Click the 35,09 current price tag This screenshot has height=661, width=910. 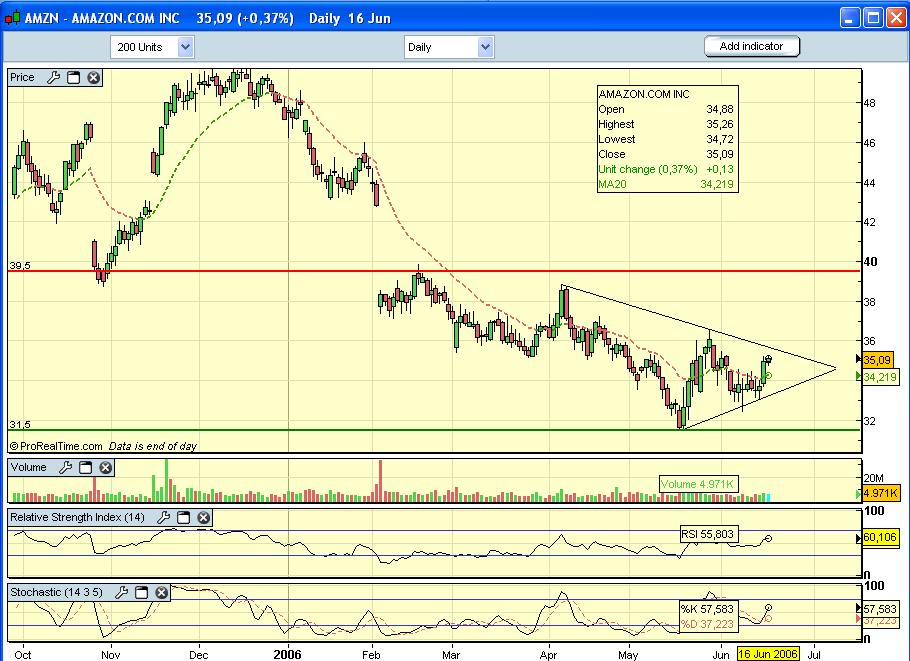coord(877,360)
